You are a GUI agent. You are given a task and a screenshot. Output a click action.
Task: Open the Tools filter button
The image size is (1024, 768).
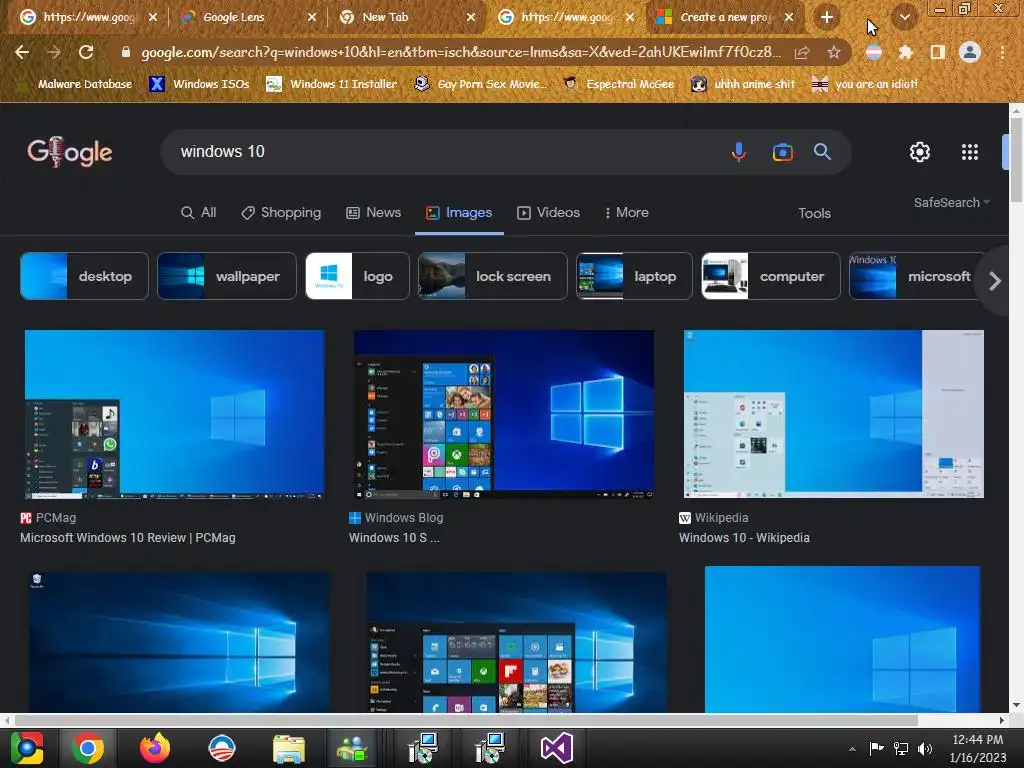814,214
